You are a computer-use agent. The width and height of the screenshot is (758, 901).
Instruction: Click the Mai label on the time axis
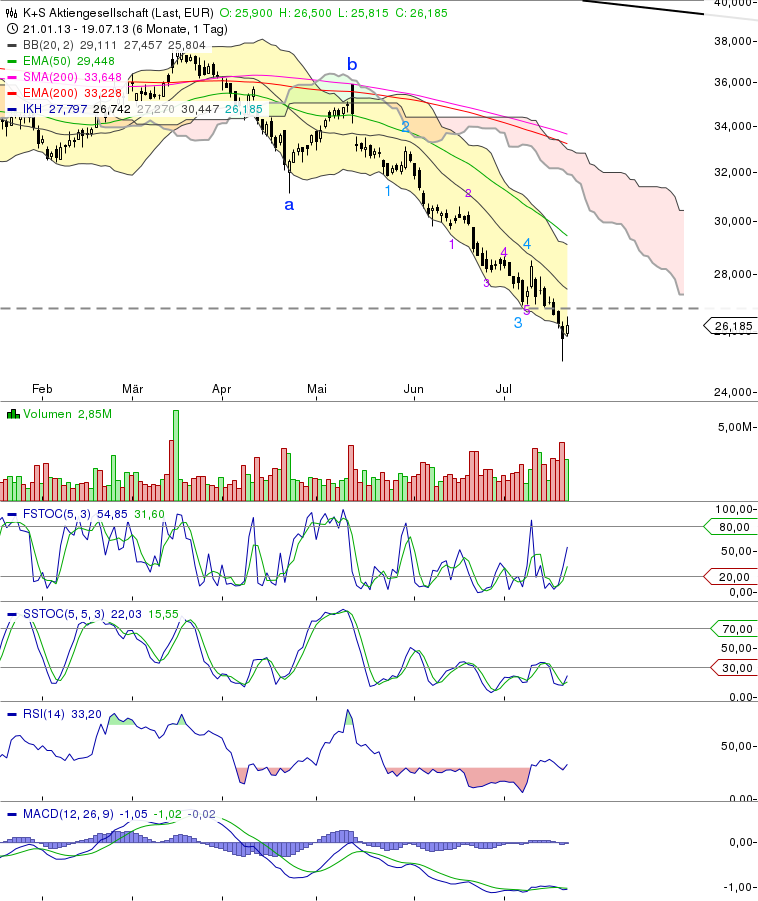point(317,389)
